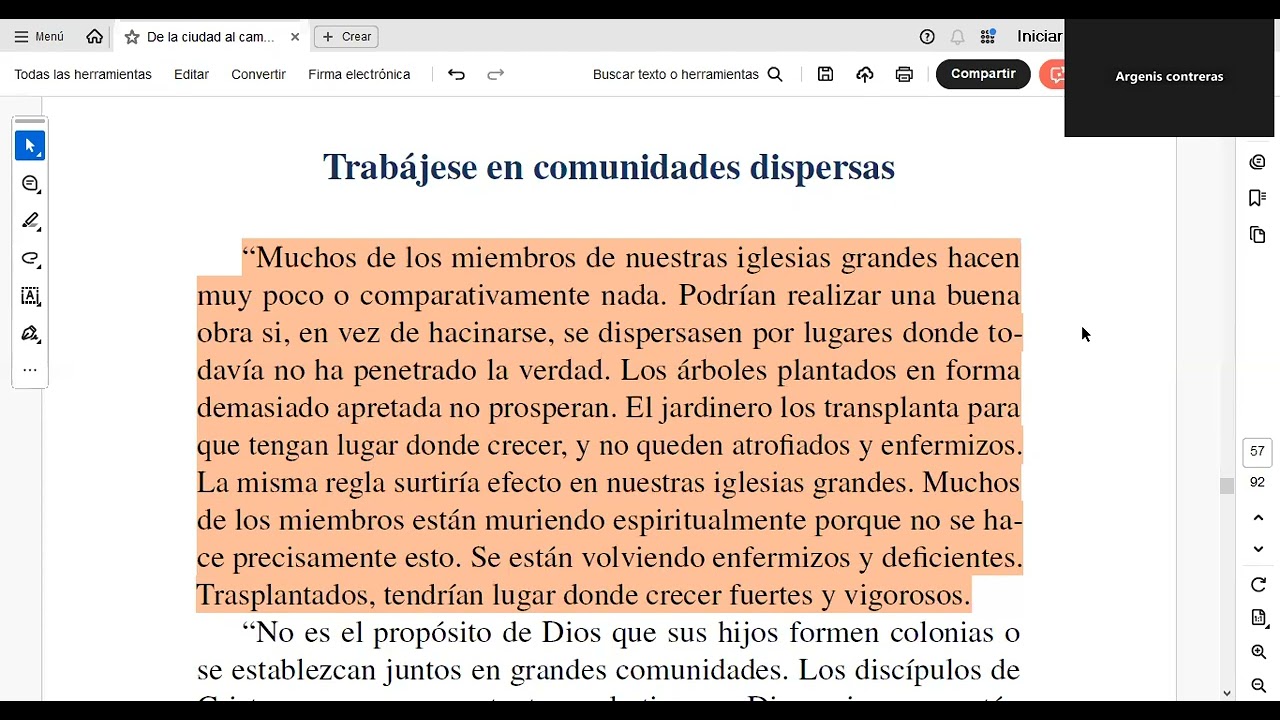
Task: Redo the last action
Action: click(495, 74)
